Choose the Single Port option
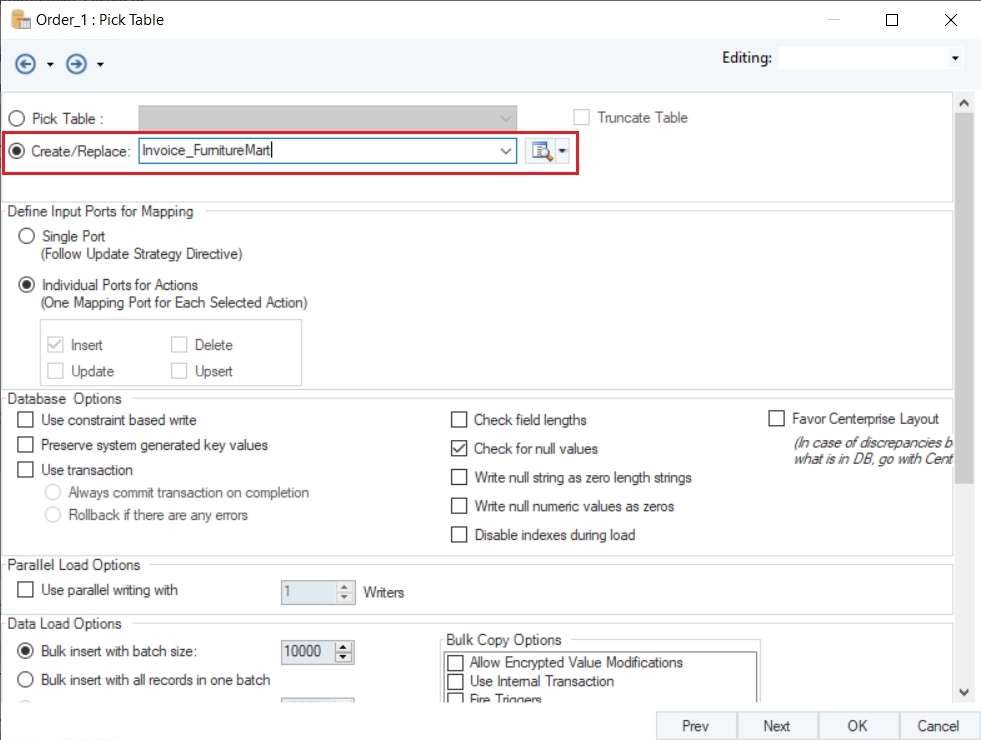The height and width of the screenshot is (740, 981). coord(26,237)
